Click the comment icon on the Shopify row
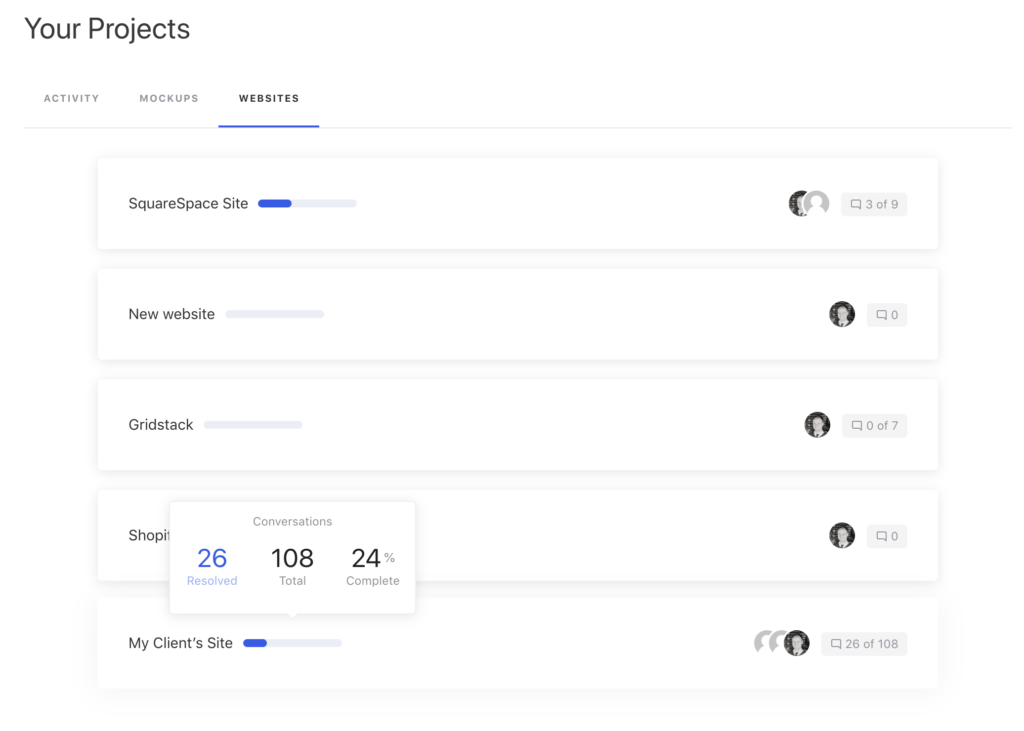 tap(886, 535)
